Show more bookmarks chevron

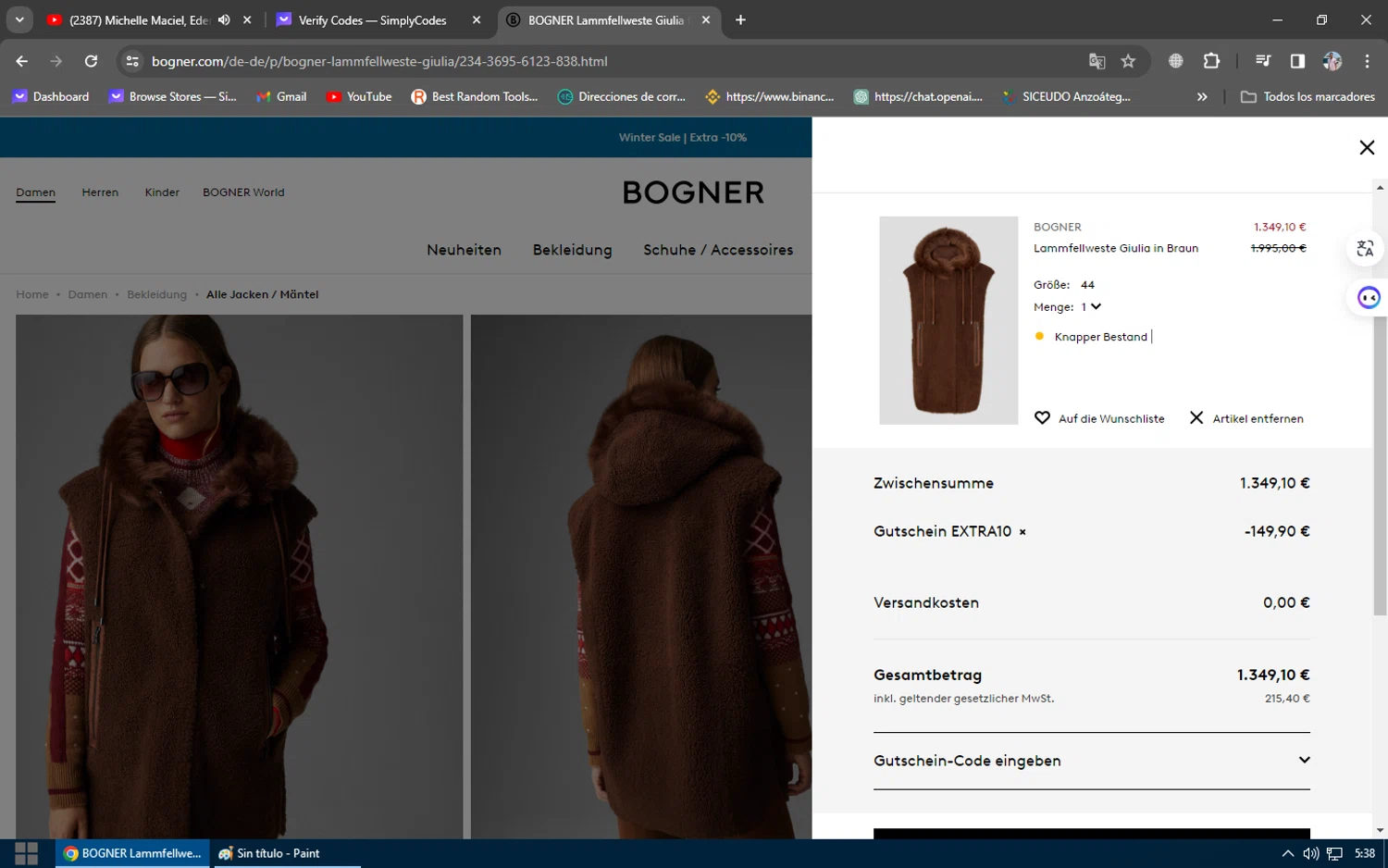1202,96
